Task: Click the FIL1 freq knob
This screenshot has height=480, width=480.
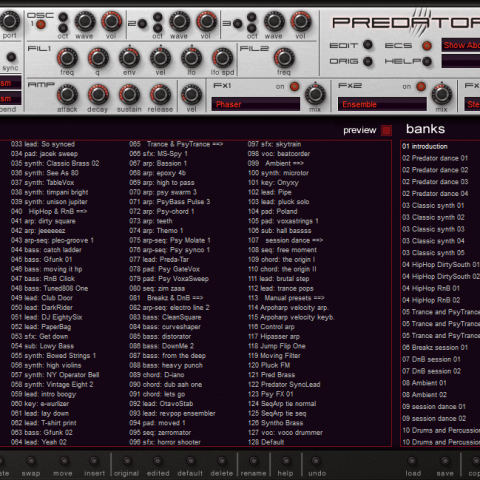Action: tap(67, 58)
